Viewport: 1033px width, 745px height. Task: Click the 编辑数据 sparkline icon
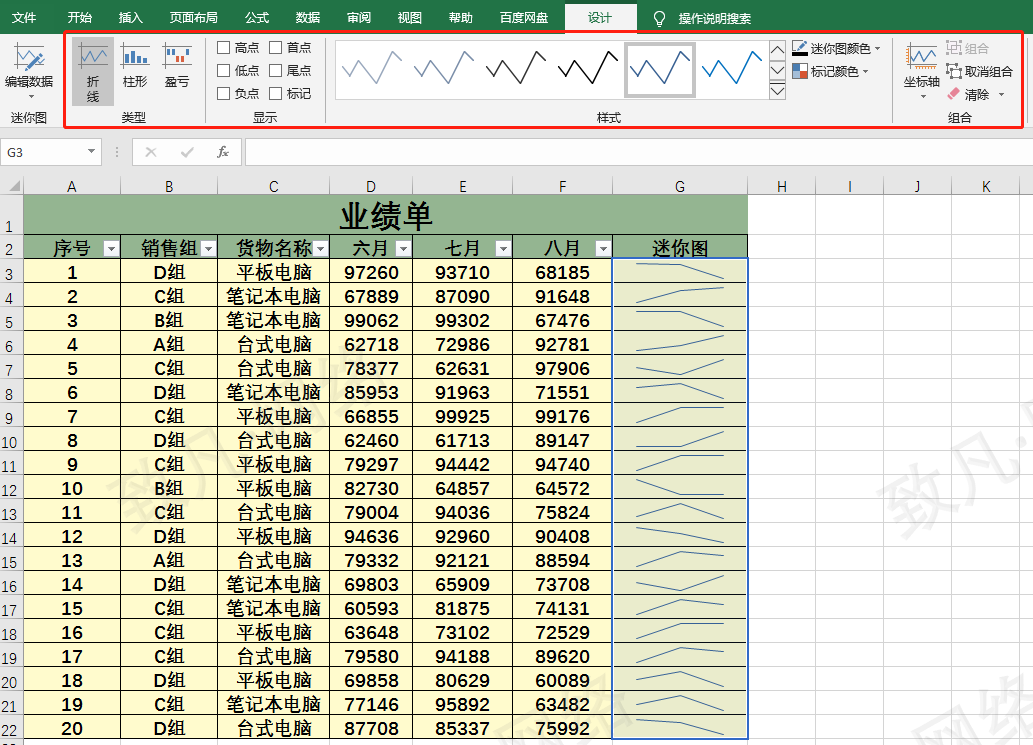click(x=29, y=58)
